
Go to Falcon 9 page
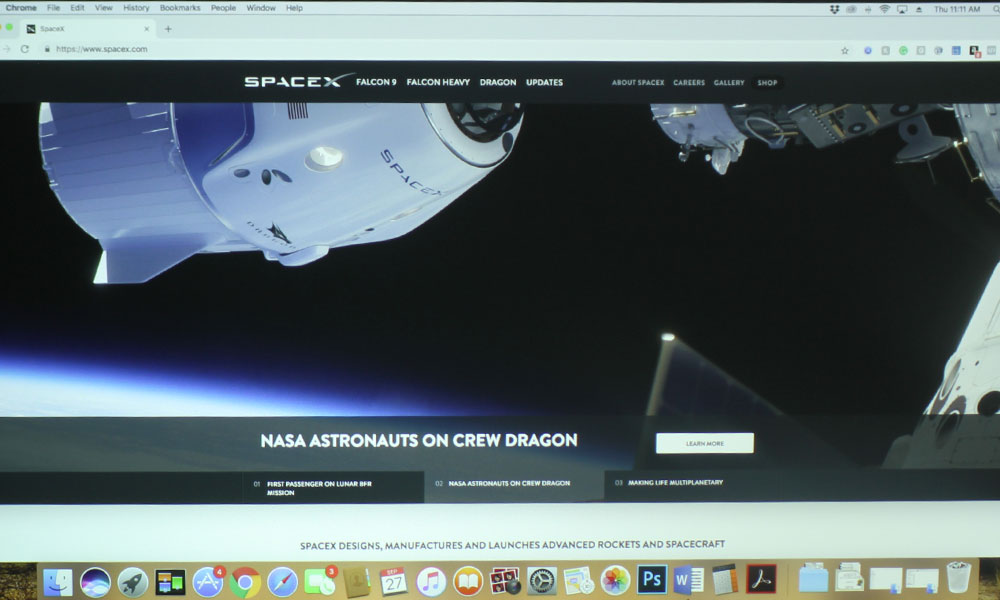(376, 82)
